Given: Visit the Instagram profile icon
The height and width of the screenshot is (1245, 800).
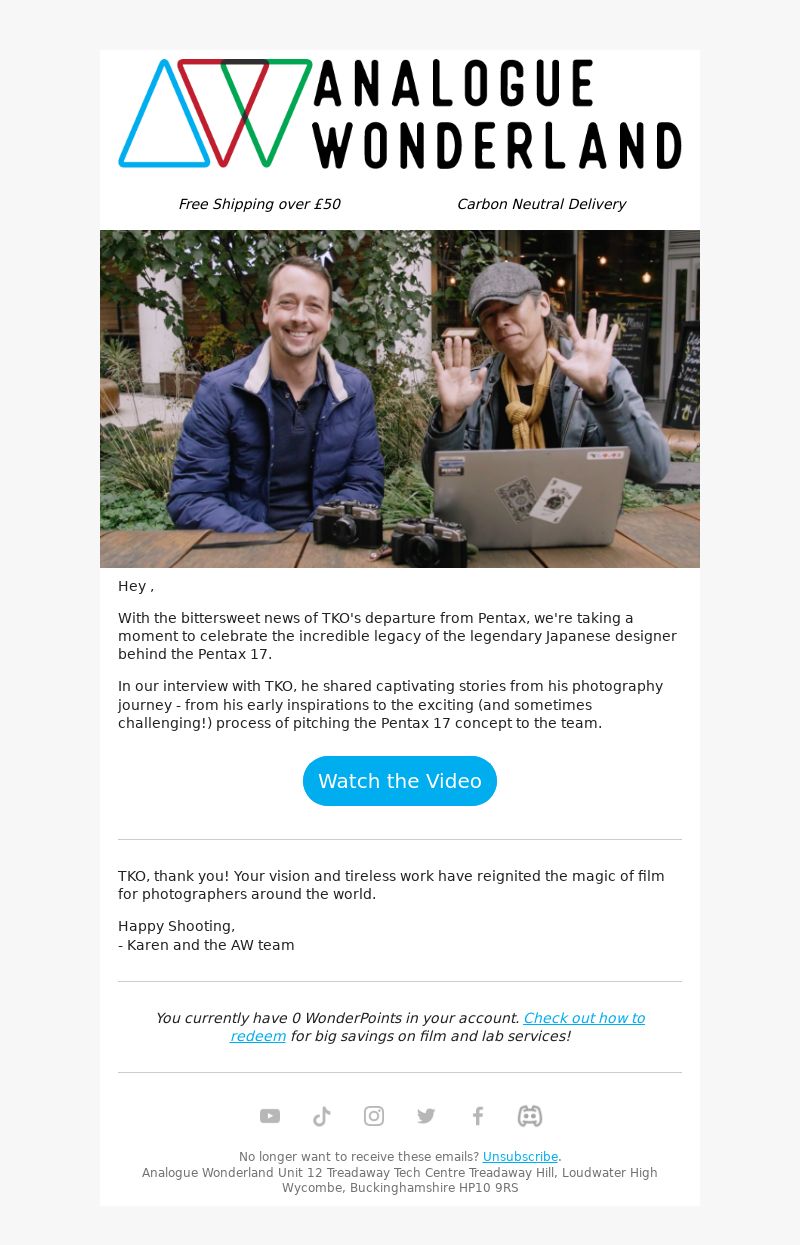Looking at the screenshot, I should [x=374, y=1116].
